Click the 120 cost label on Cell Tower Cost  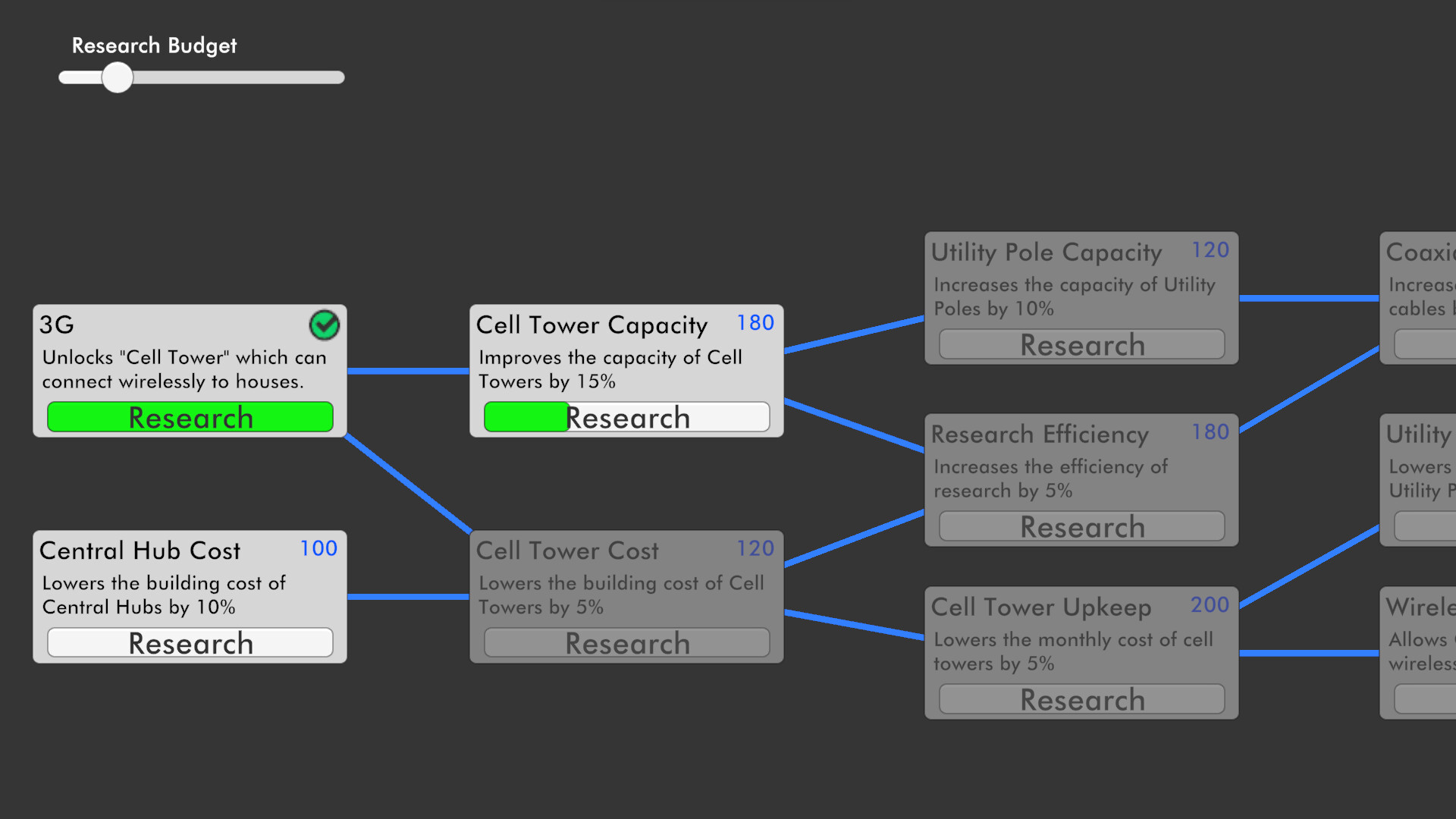(755, 548)
